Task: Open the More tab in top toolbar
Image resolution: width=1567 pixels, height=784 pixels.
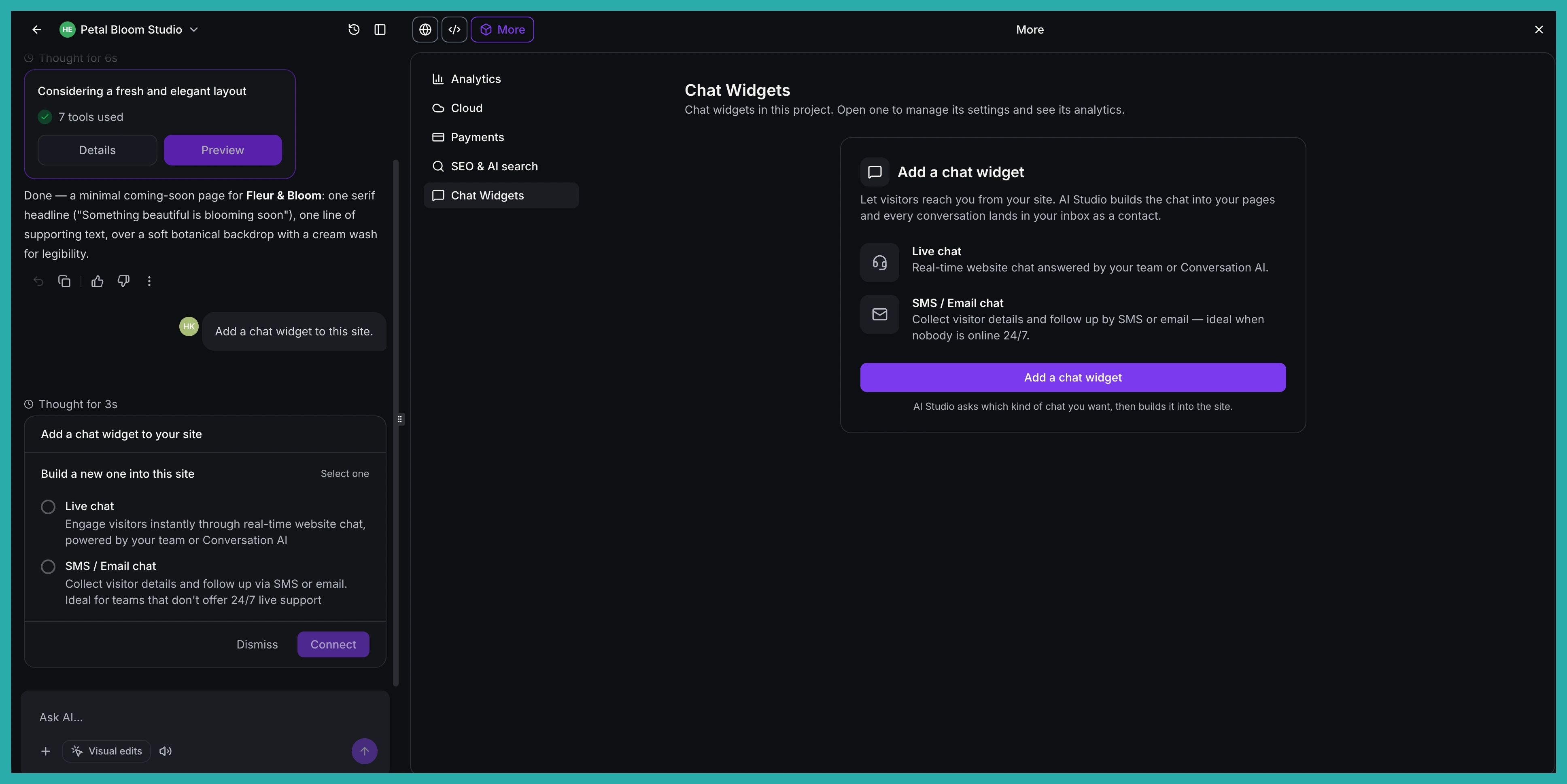Action: (503, 29)
